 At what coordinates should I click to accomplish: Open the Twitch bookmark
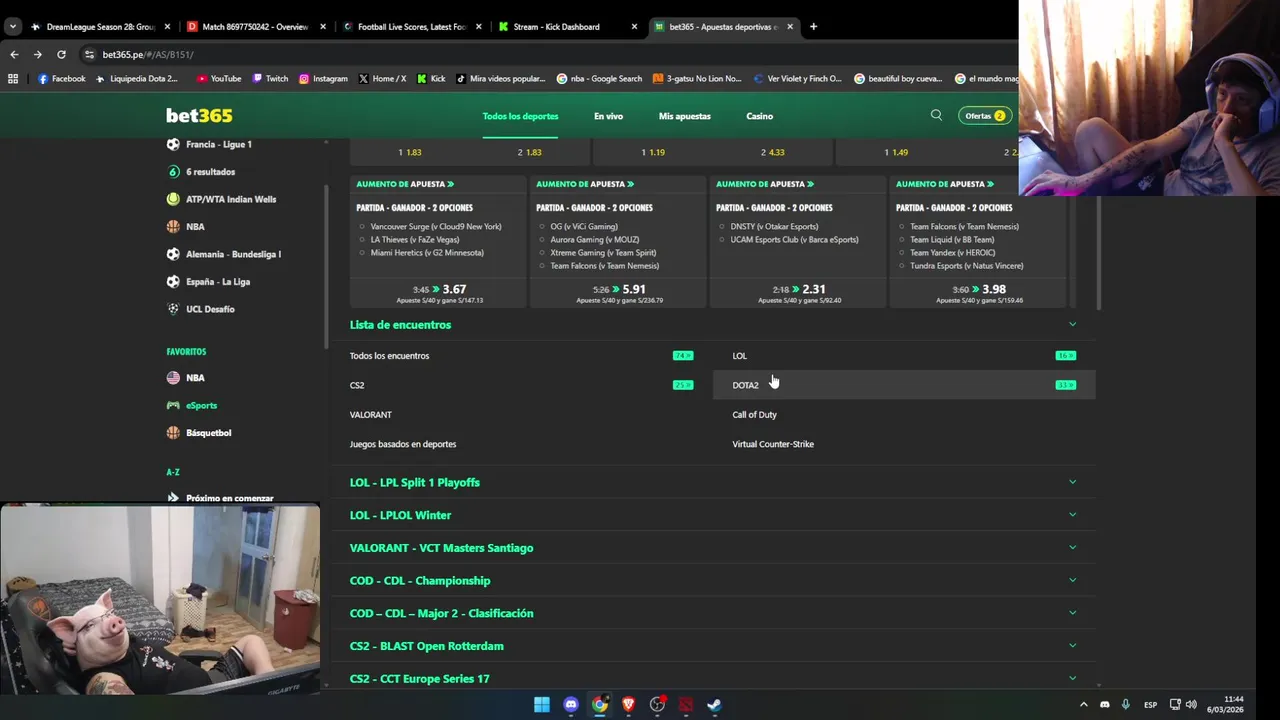click(x=270, y=78)
